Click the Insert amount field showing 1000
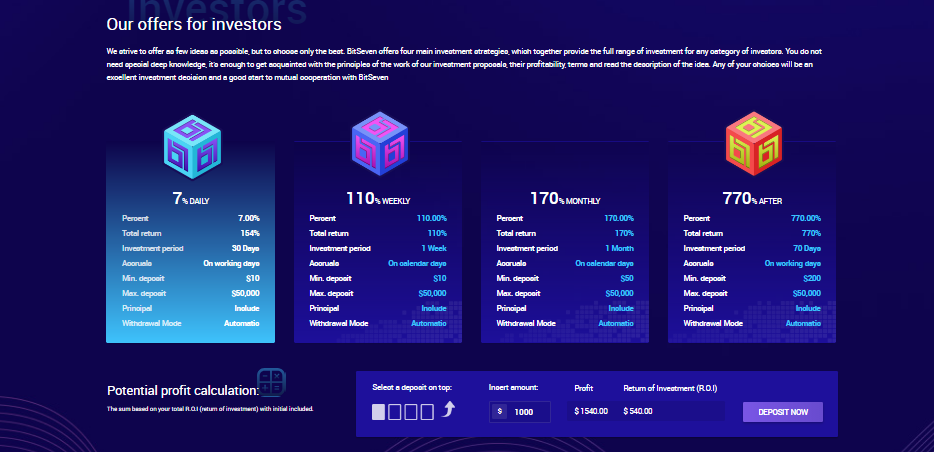 (x=520, y=412)
